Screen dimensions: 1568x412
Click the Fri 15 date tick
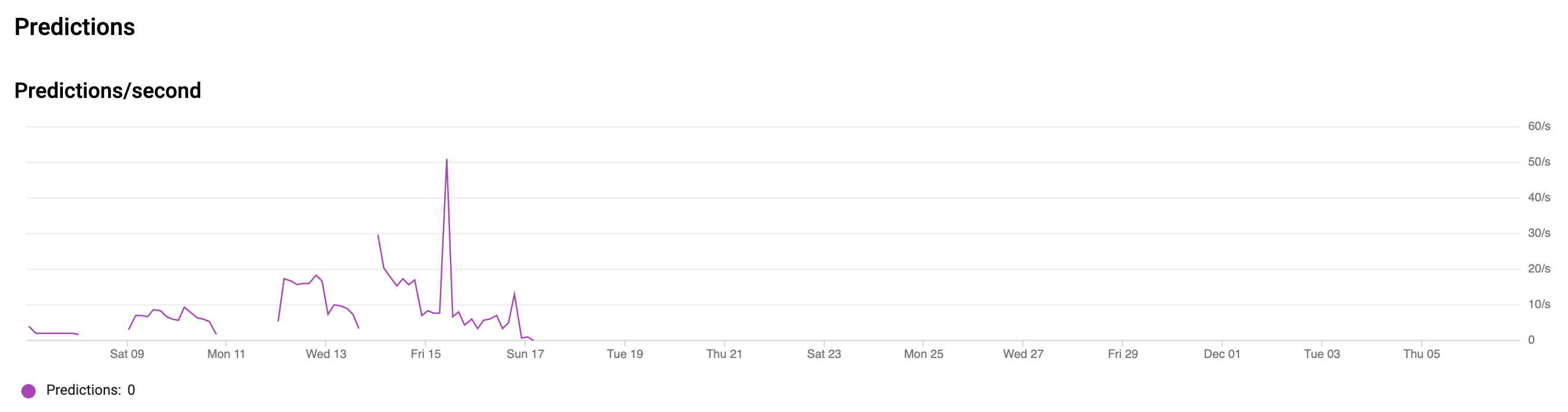(426, 354)
